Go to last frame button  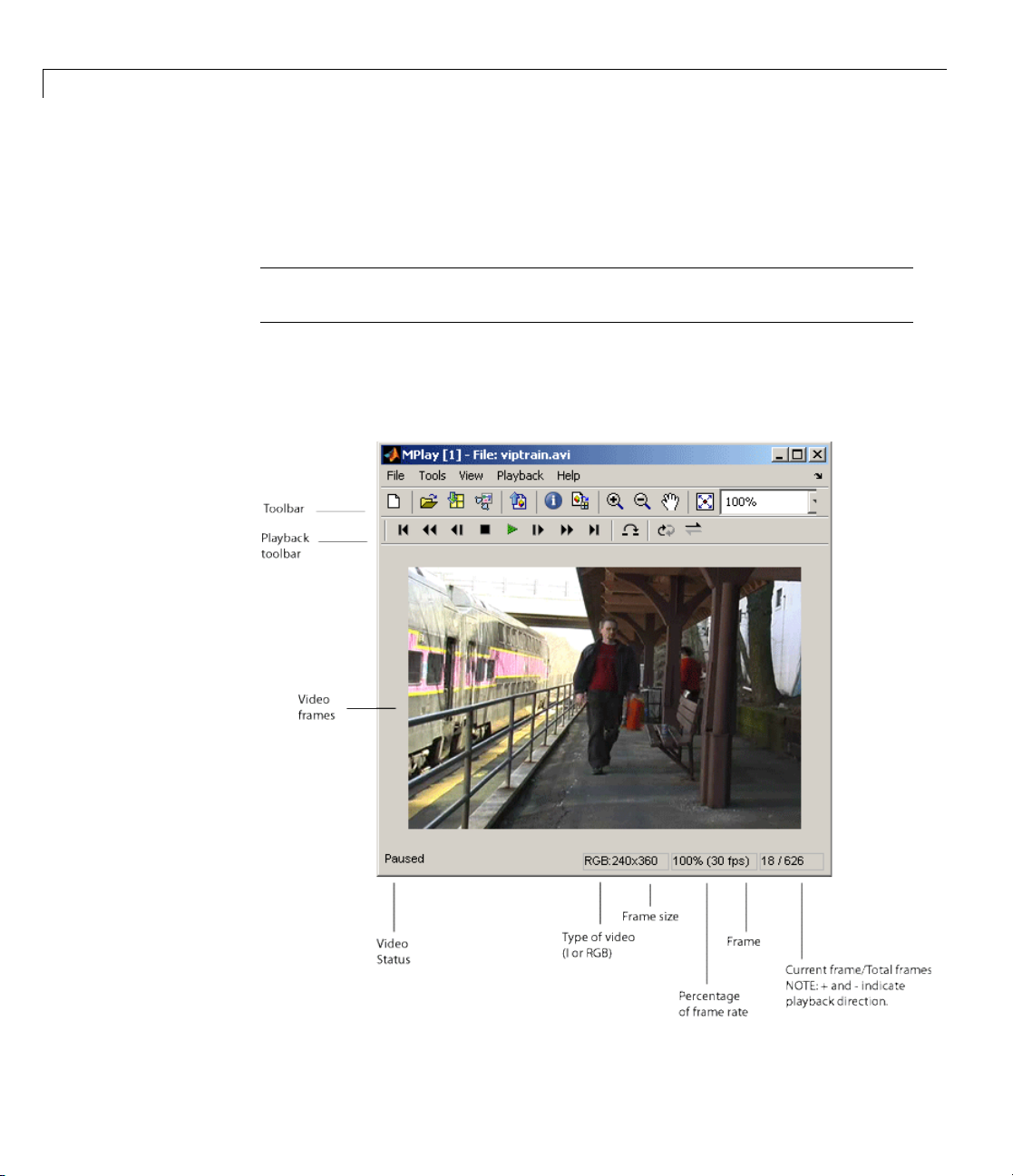tap(594, 530)
